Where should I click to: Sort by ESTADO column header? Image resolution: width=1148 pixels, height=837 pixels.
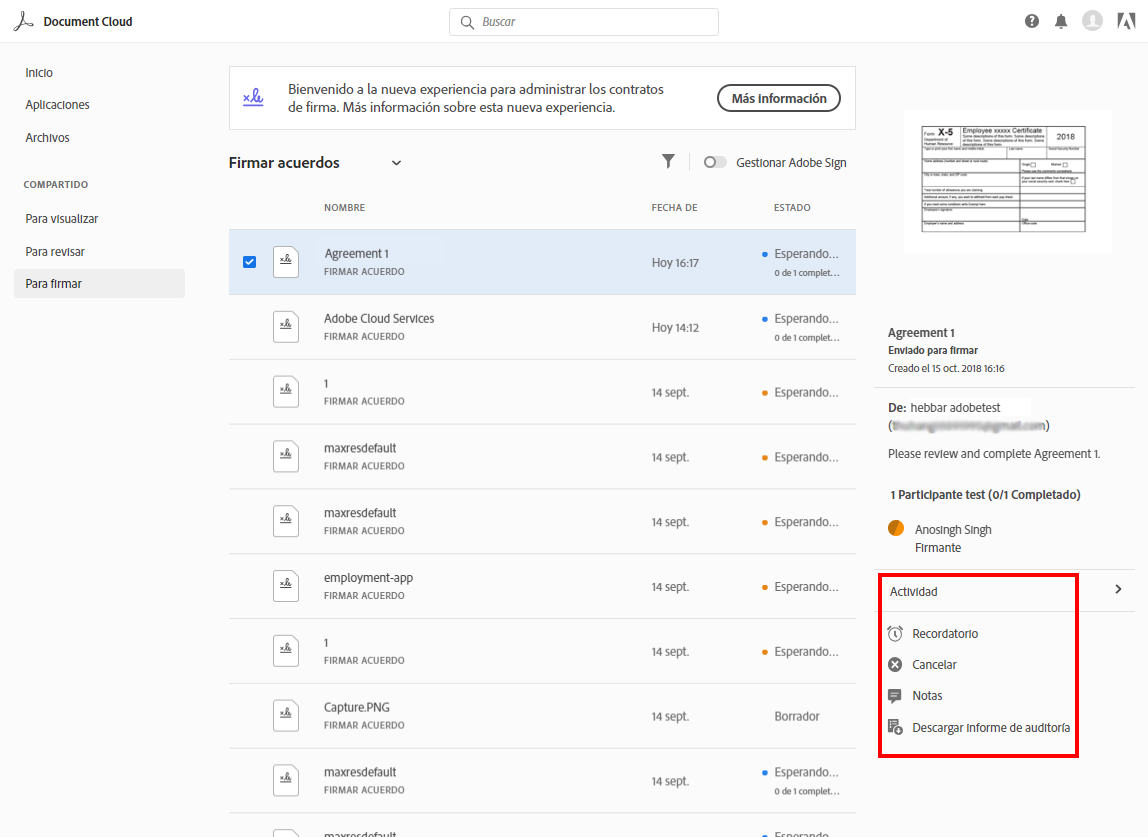(792, 208)
